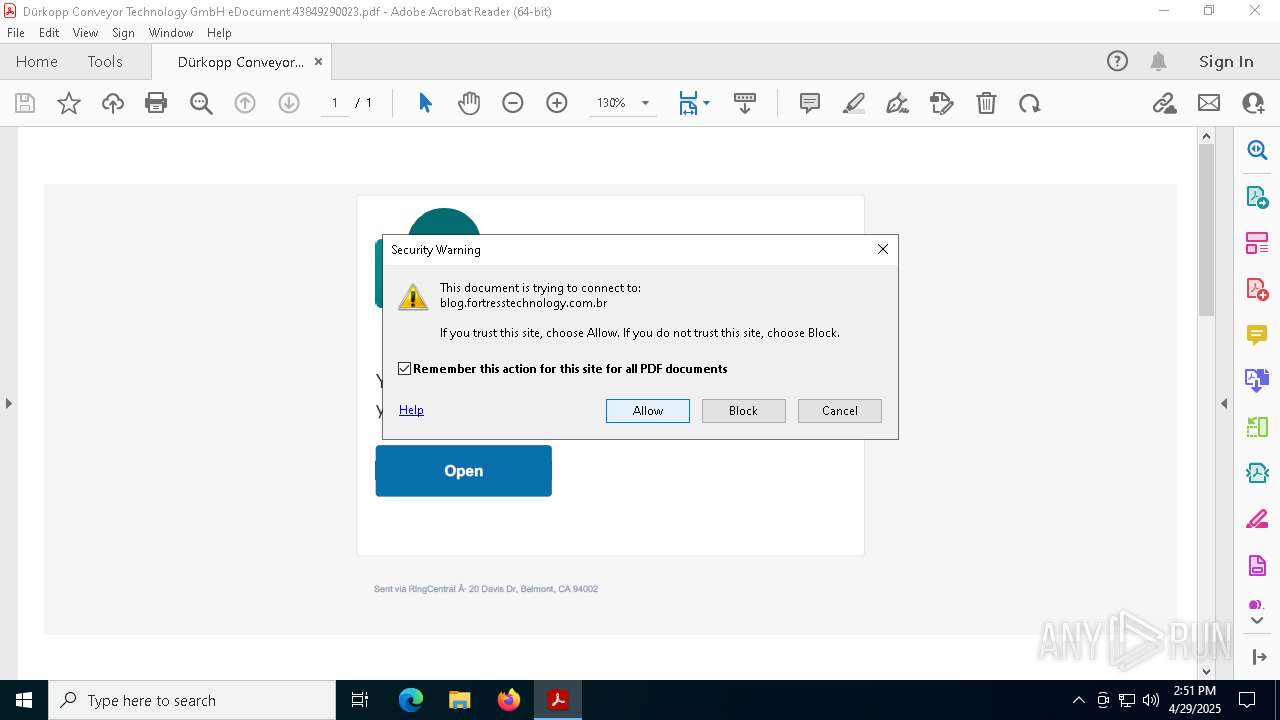
Task: Add bookmark star icon
Action: (x=69, y=103)
